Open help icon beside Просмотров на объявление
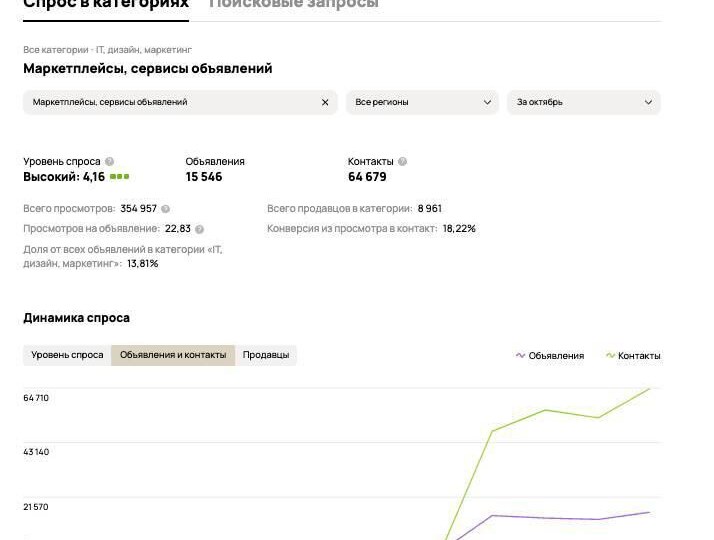714x540 pixels. 199,229
